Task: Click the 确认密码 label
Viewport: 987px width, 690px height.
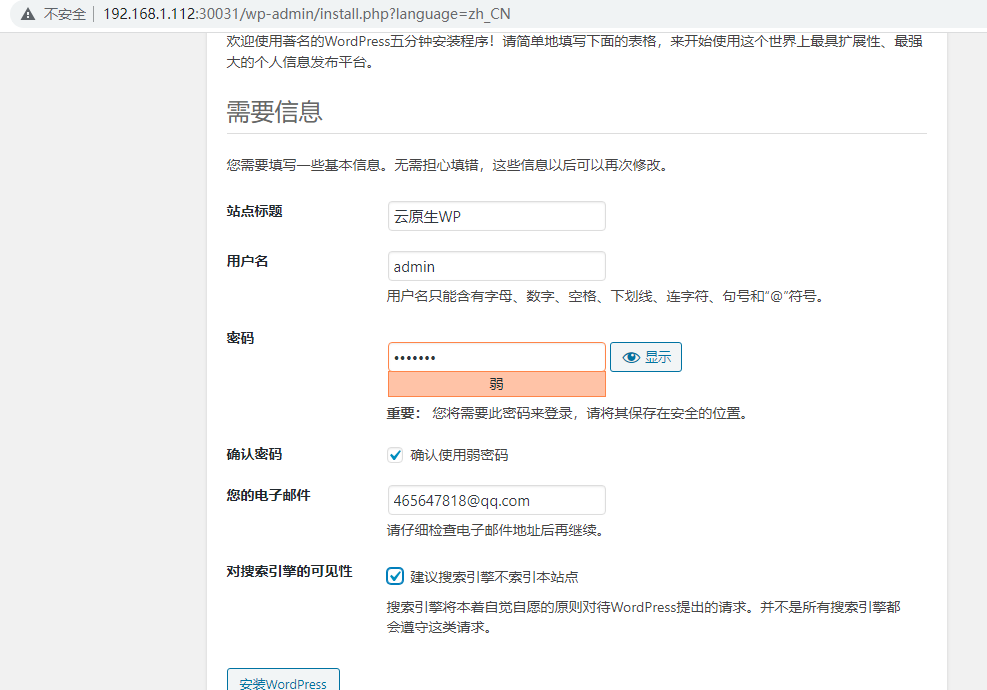Action: click(254, 454)
